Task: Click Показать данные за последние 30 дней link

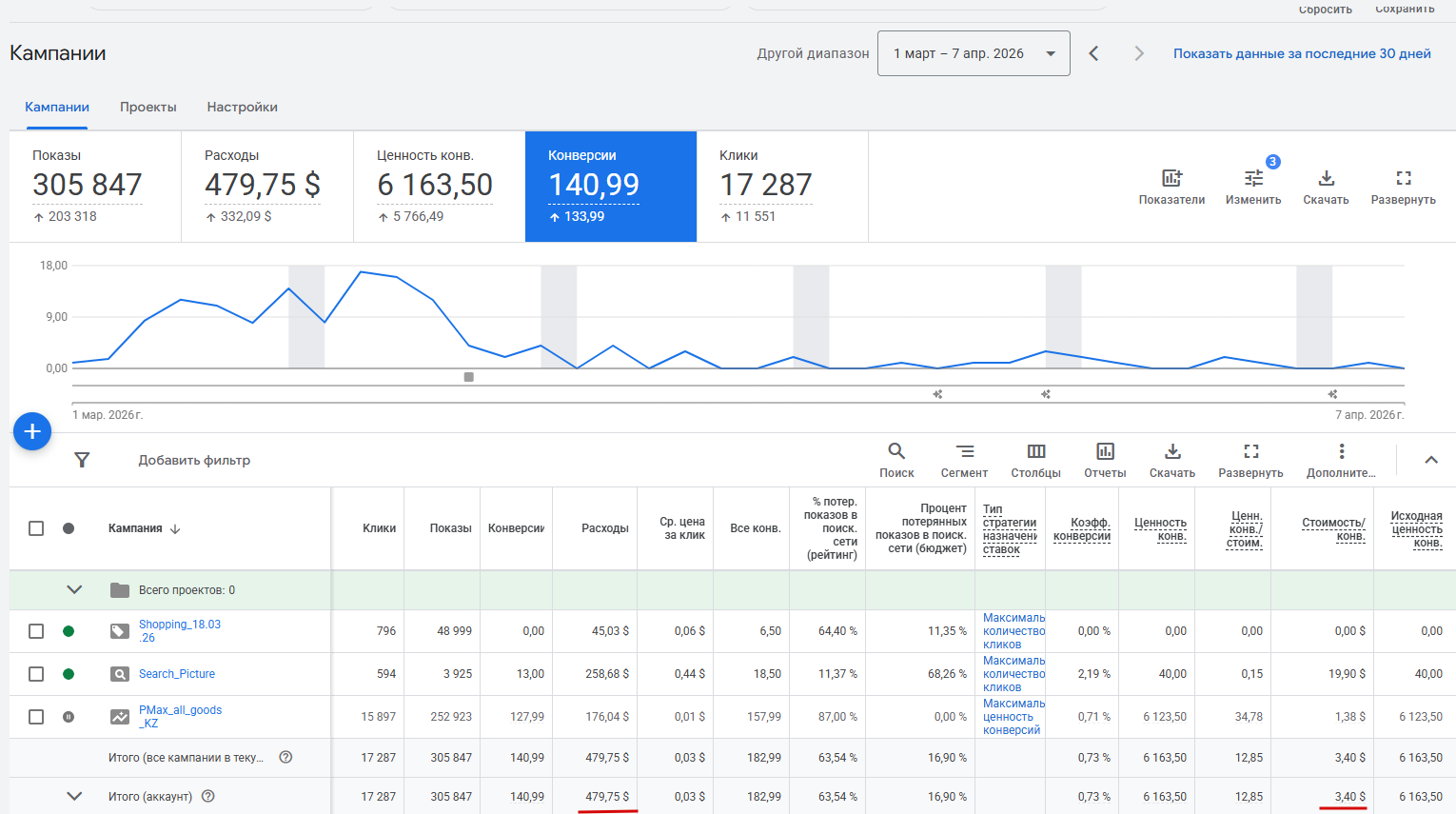Action: [1302, 53]
